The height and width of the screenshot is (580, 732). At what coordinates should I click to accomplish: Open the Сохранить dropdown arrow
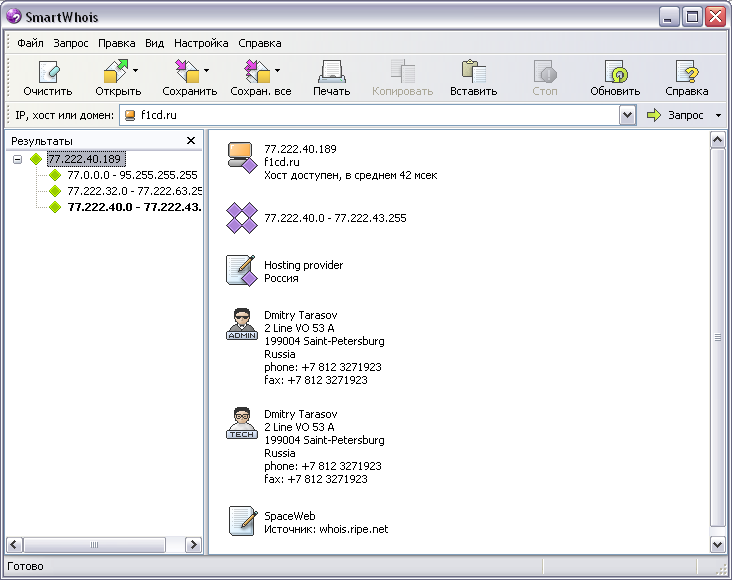(x=206, y=71)
